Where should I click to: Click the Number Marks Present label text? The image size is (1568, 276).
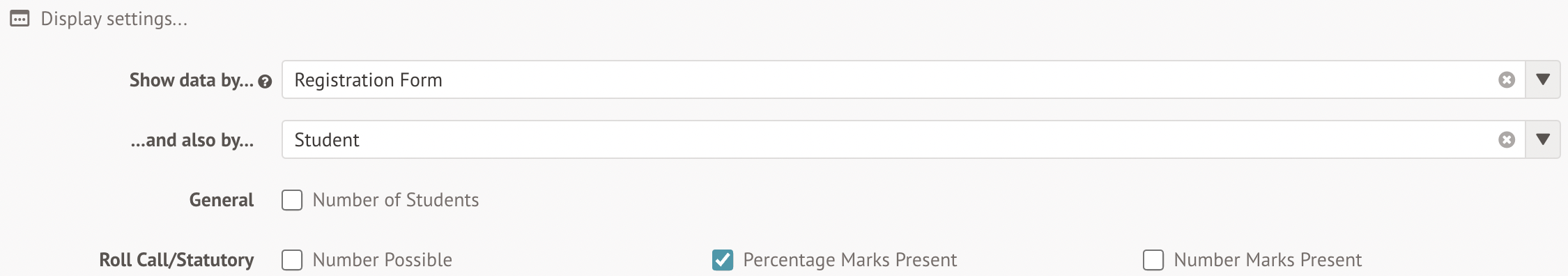(x=1268, y=260)
